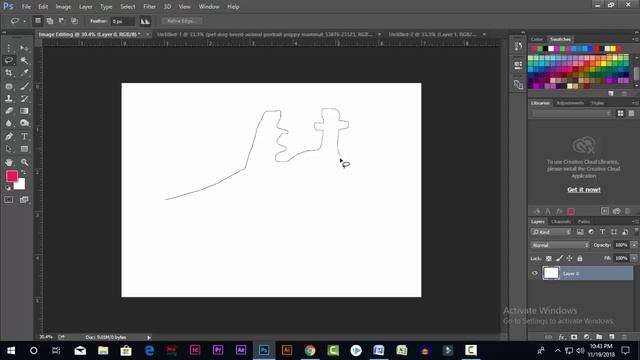Hide Layer 0 using eye icon
This screenshot has height=360, width=640.
(x=535, y=273)
